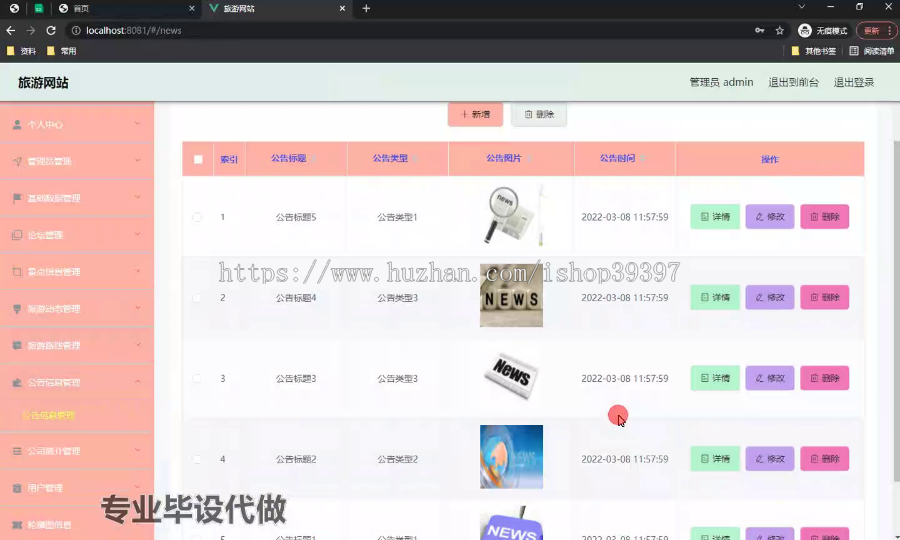Bookmark this page with the star icon
900x540 pixels.
779,30
